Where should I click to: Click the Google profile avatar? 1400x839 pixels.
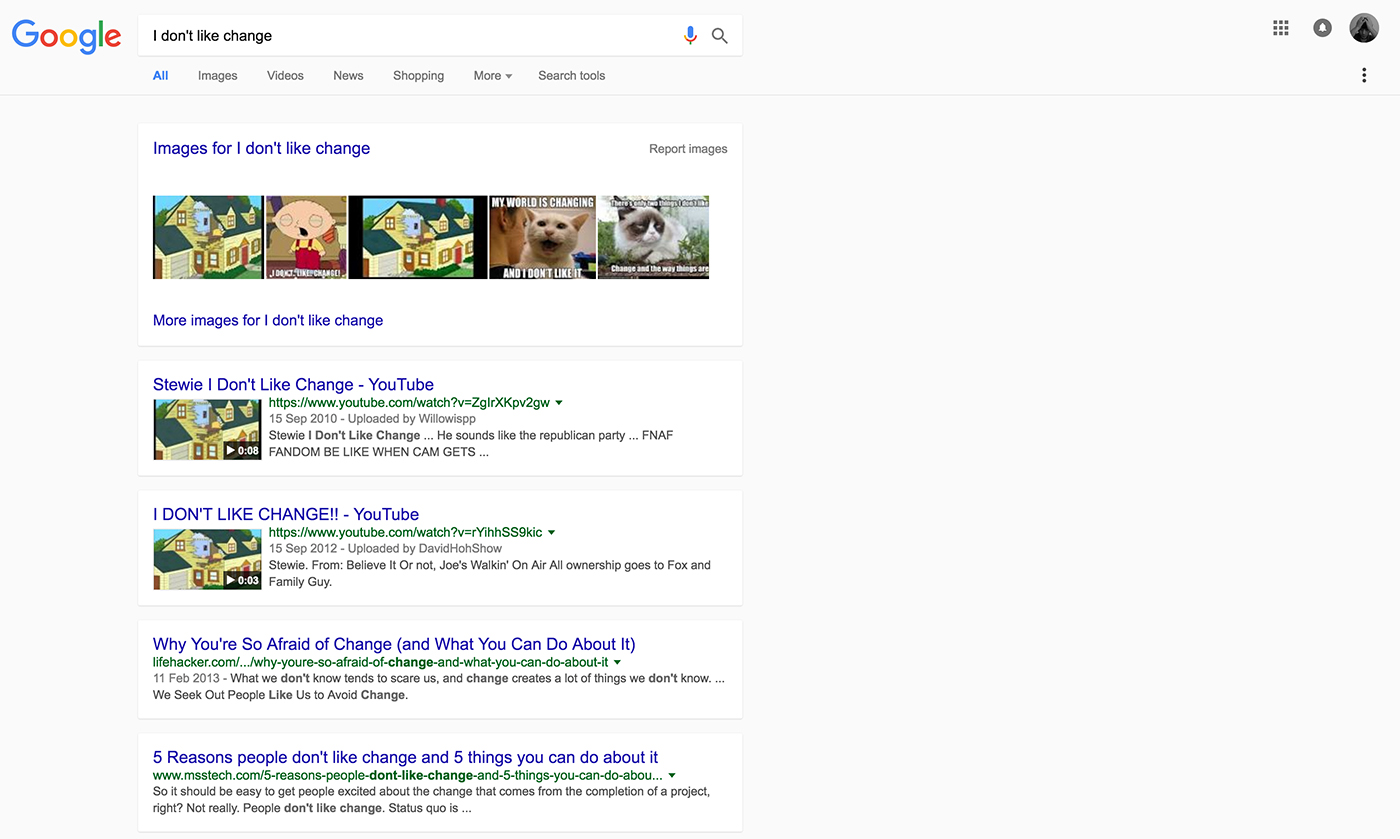pos(1363,27)
